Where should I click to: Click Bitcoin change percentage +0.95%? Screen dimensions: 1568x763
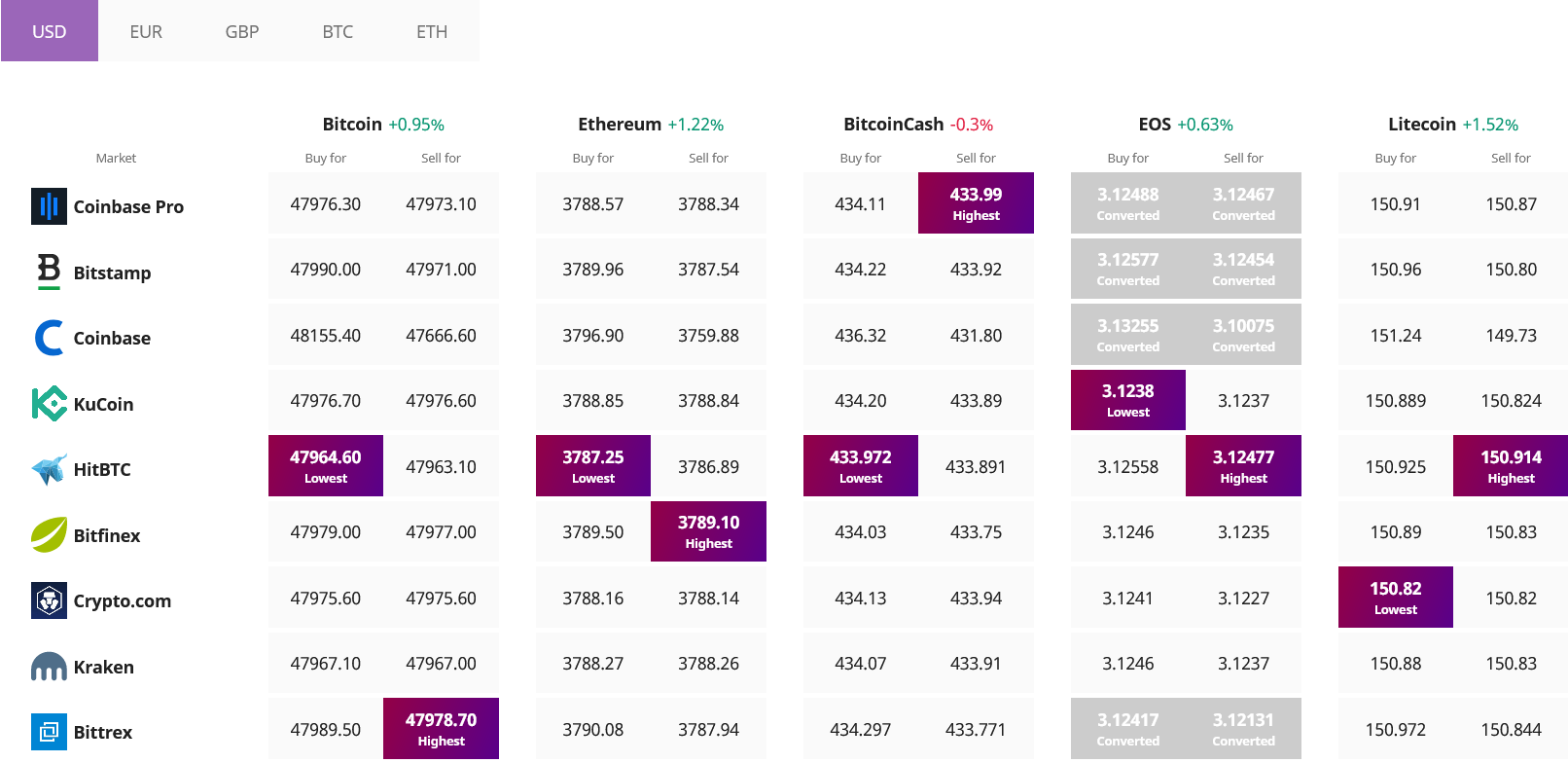(x=416, y=125)
